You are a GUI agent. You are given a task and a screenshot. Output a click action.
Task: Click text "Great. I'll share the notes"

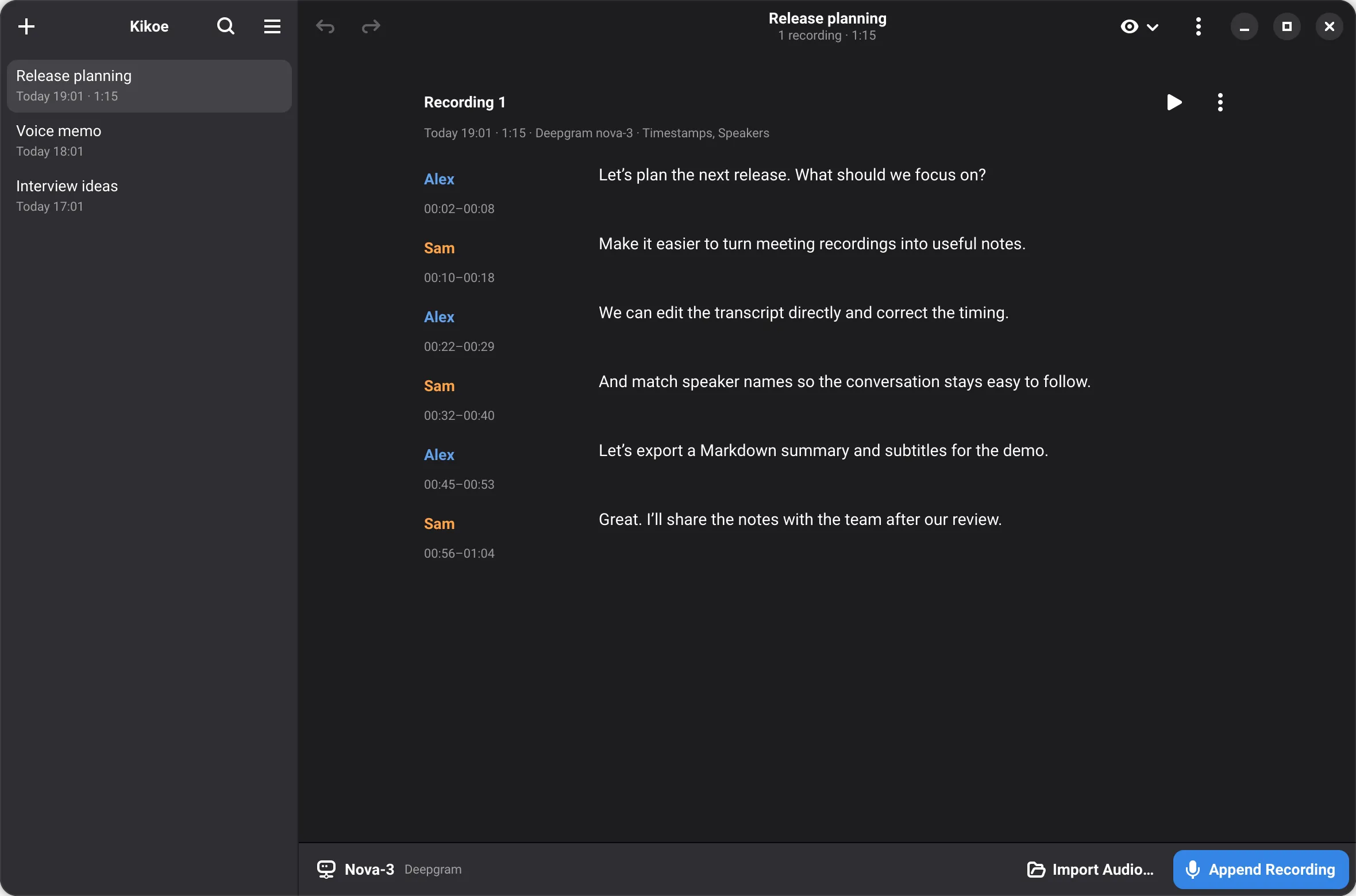click(688, 519)
